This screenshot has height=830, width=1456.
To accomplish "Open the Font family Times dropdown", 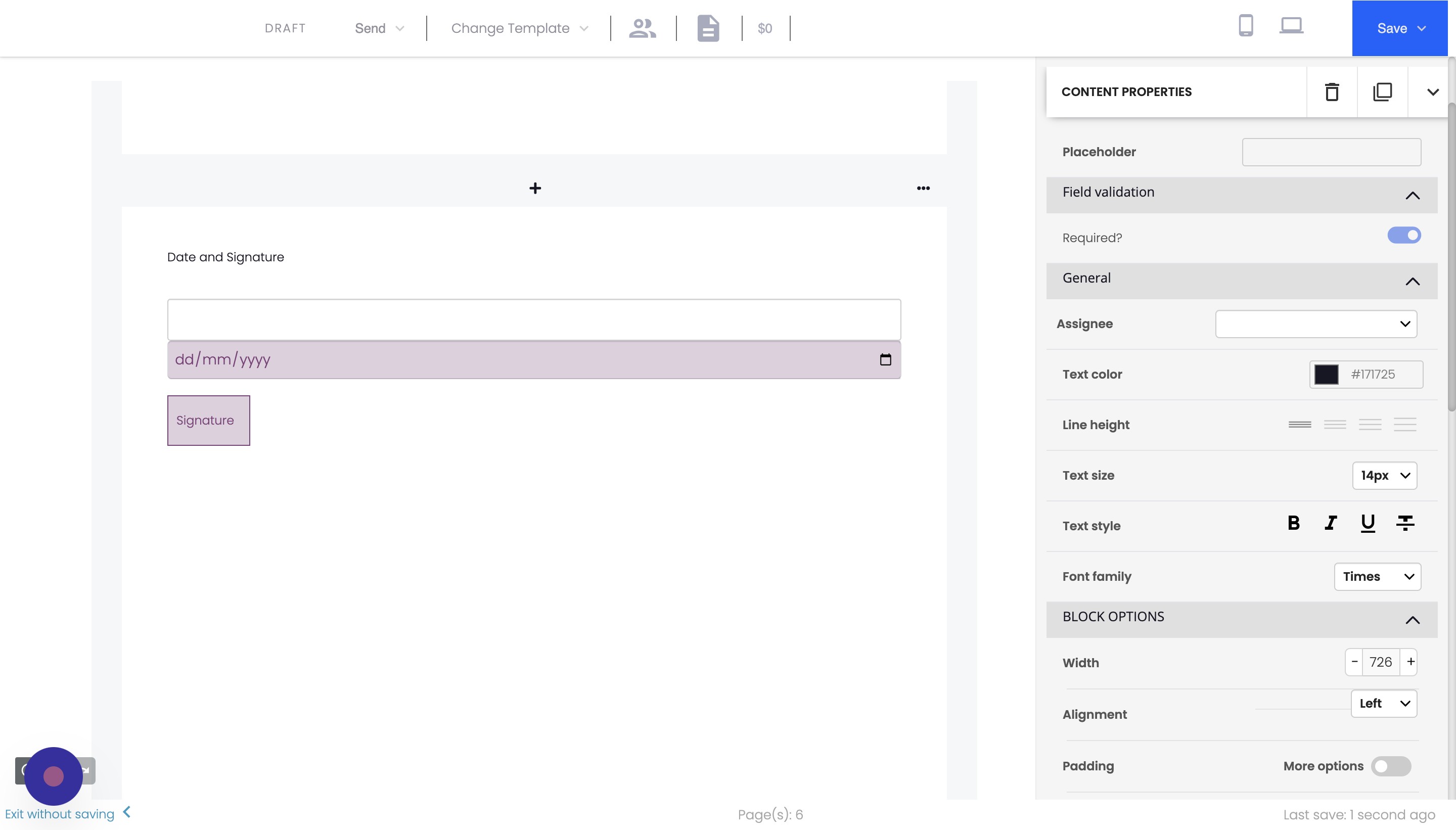I will coord(1377,576).
